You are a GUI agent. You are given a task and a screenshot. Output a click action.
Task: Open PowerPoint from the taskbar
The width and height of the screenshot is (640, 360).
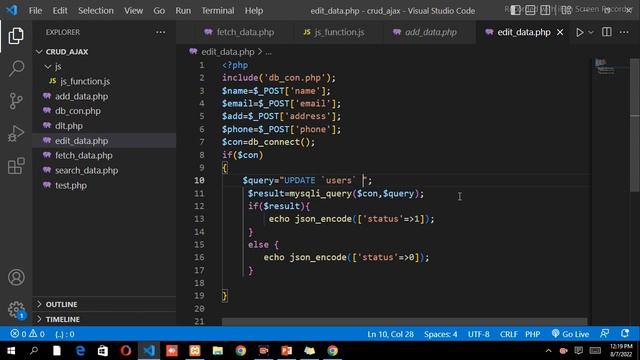[287, 351]
